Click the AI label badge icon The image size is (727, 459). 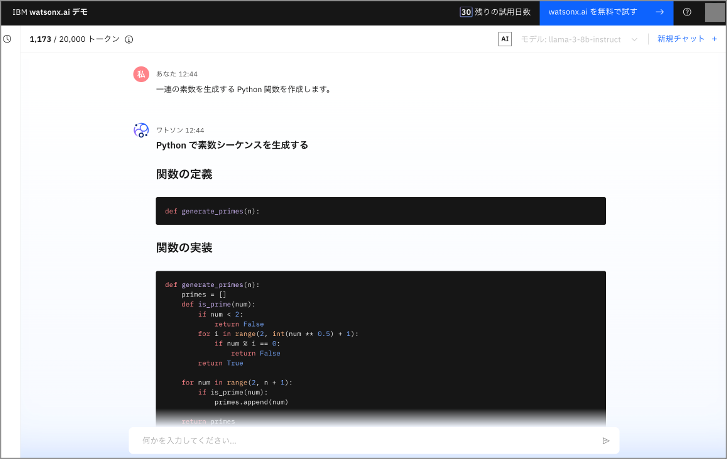505,39
